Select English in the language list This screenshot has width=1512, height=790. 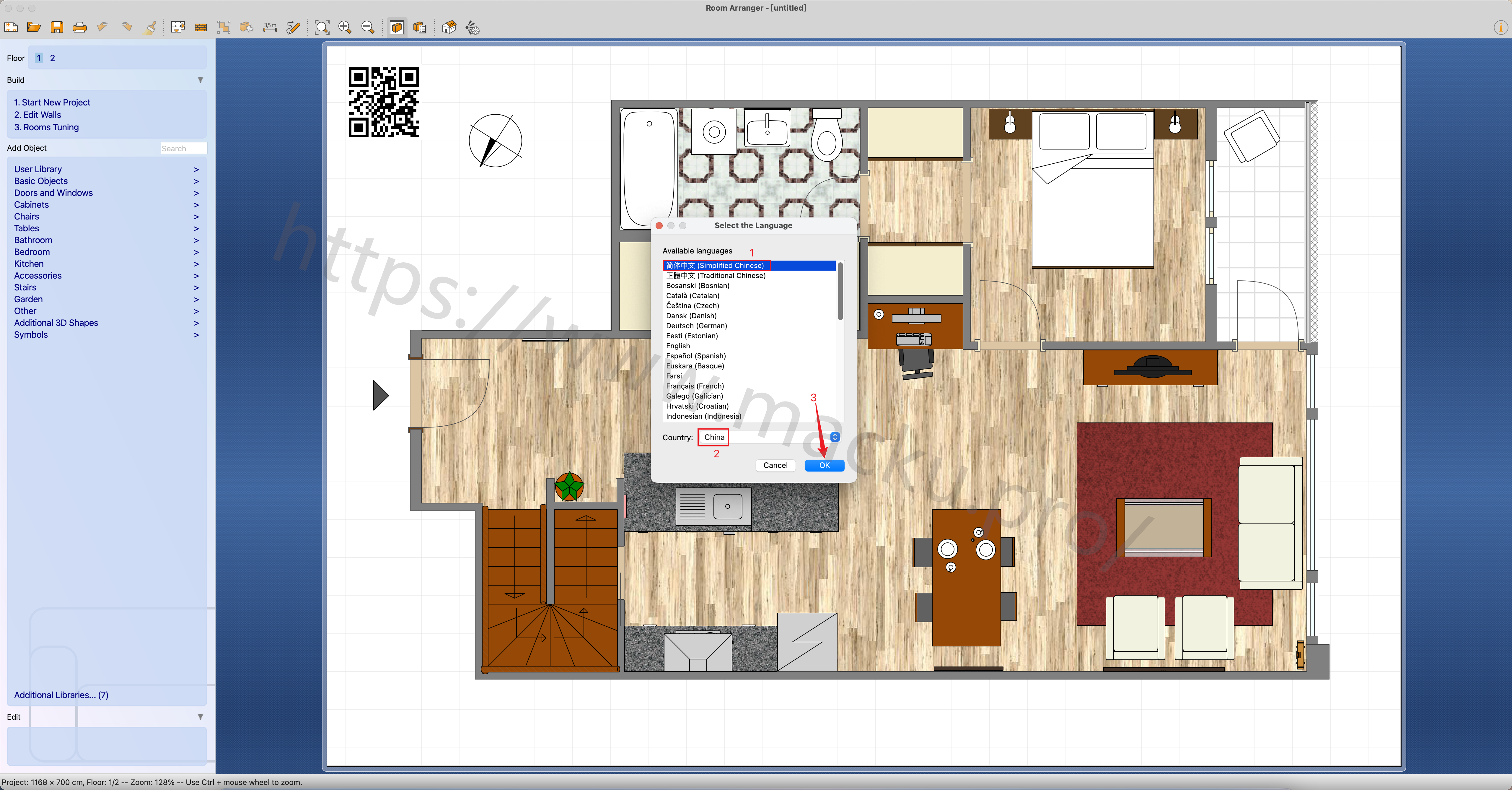click(x=678, y=346)
